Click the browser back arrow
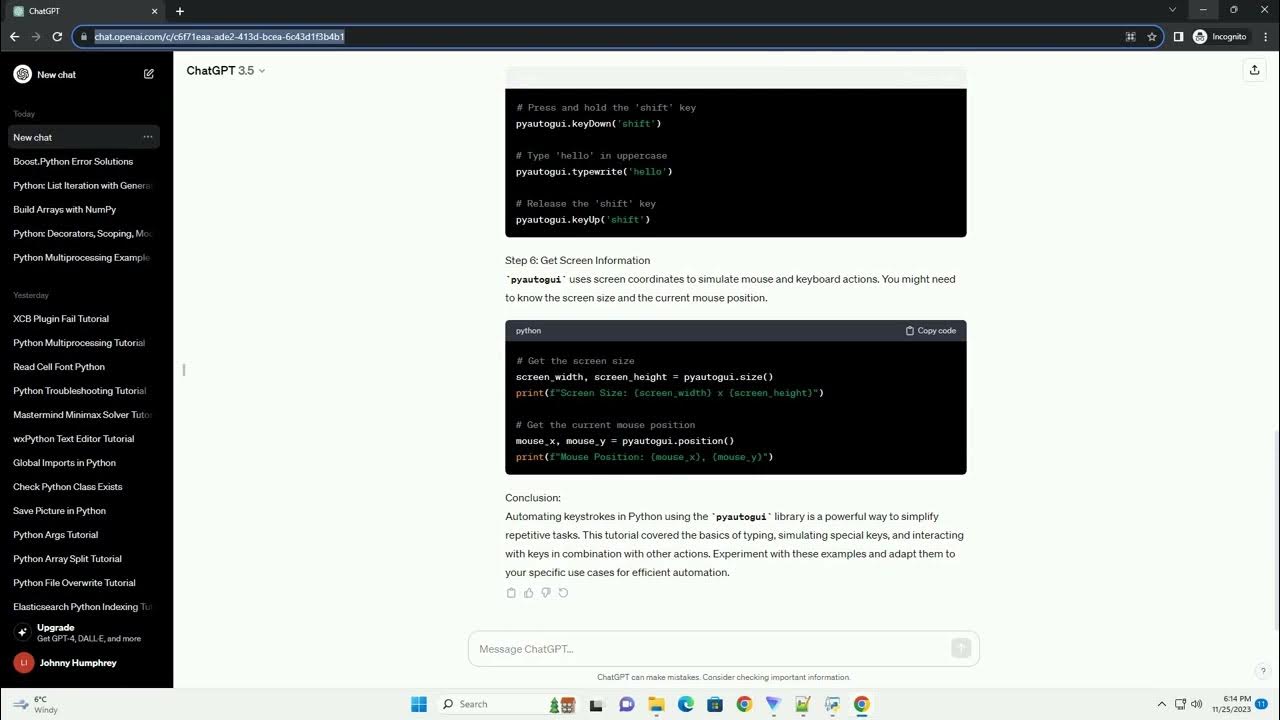Image resolution: width=1280 pixels, height=720 pixels. click(14, 36)
